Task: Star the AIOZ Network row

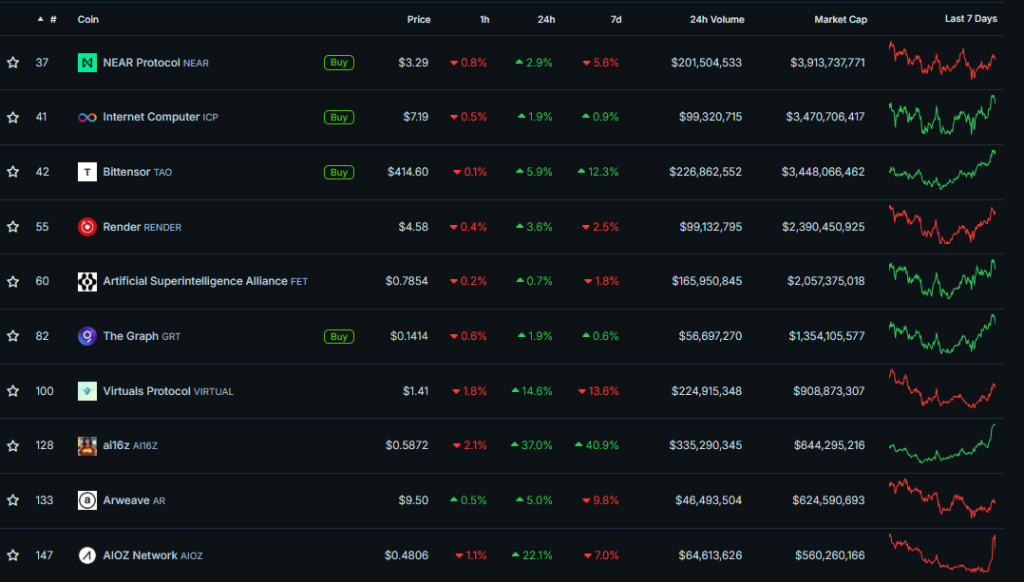Action: (x=13, y=555)
